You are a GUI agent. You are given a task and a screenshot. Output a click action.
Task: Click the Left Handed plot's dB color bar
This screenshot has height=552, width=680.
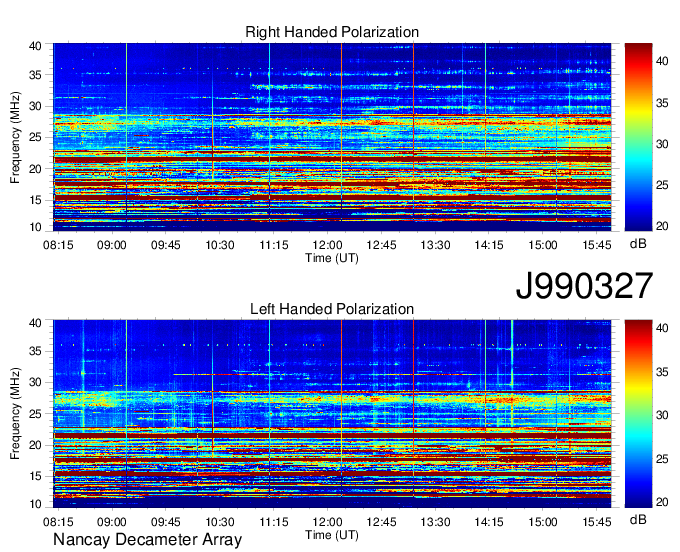pos(638,414)
